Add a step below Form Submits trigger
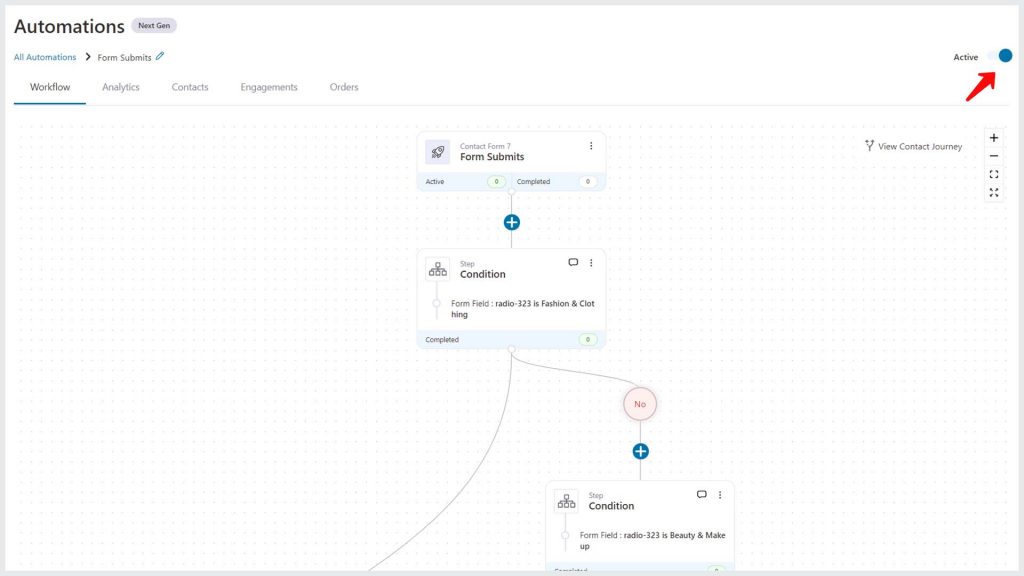Screen dimensions: 1024x576 click(x=511, y=222)
